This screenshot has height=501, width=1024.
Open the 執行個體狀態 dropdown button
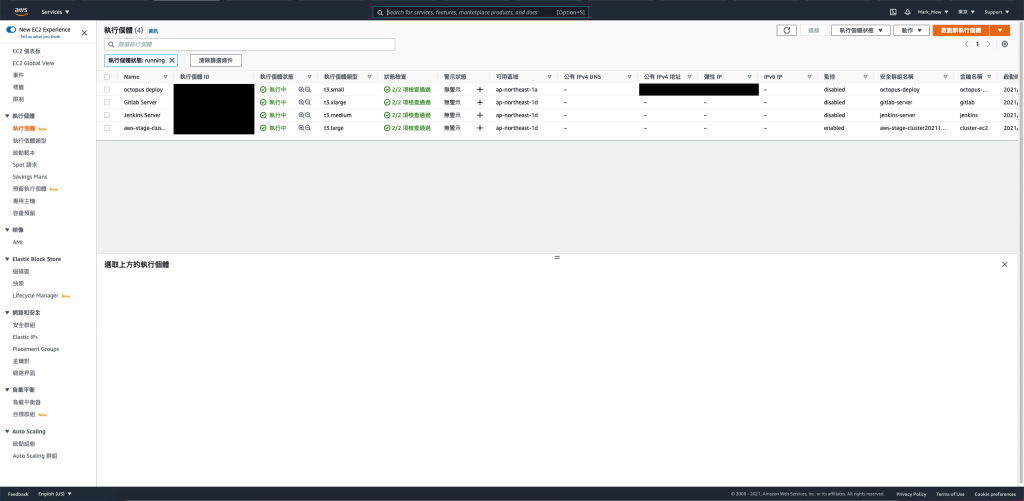point(861,30)
